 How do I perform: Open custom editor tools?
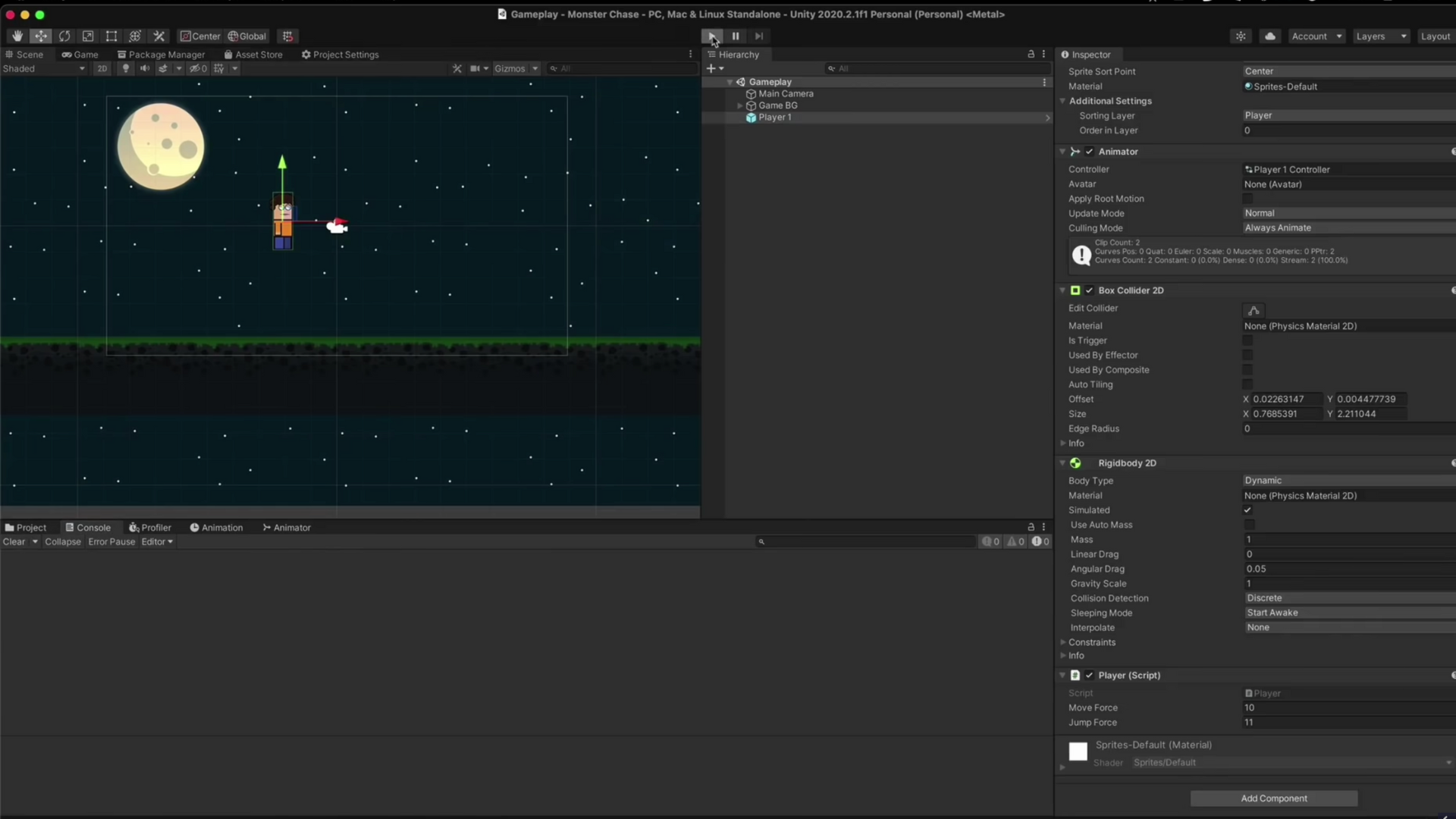point(158,36)
